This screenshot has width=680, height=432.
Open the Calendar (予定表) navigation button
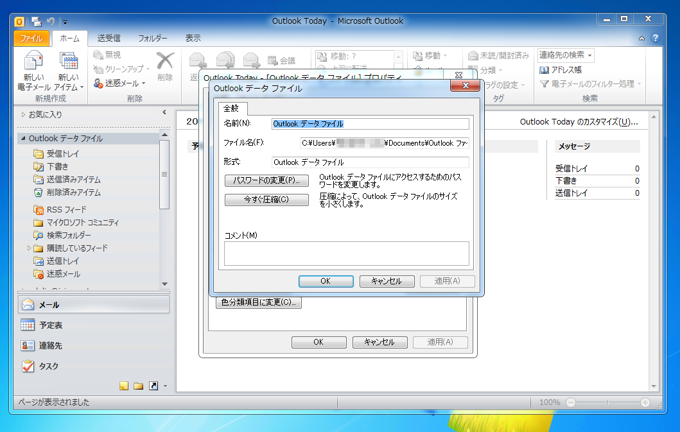click(94, 325)
